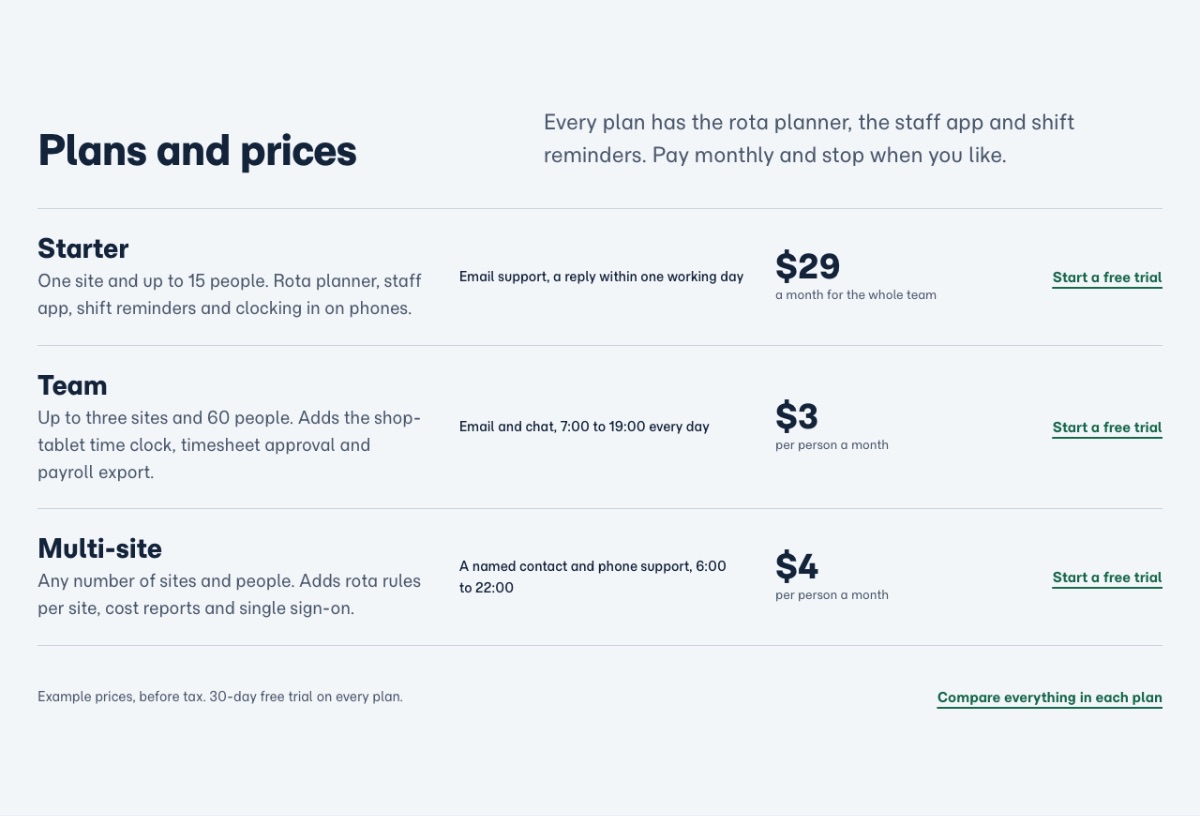This screenshot has width=1200, height=816.
Task: Select the Starter plan title
Action: 83,248
